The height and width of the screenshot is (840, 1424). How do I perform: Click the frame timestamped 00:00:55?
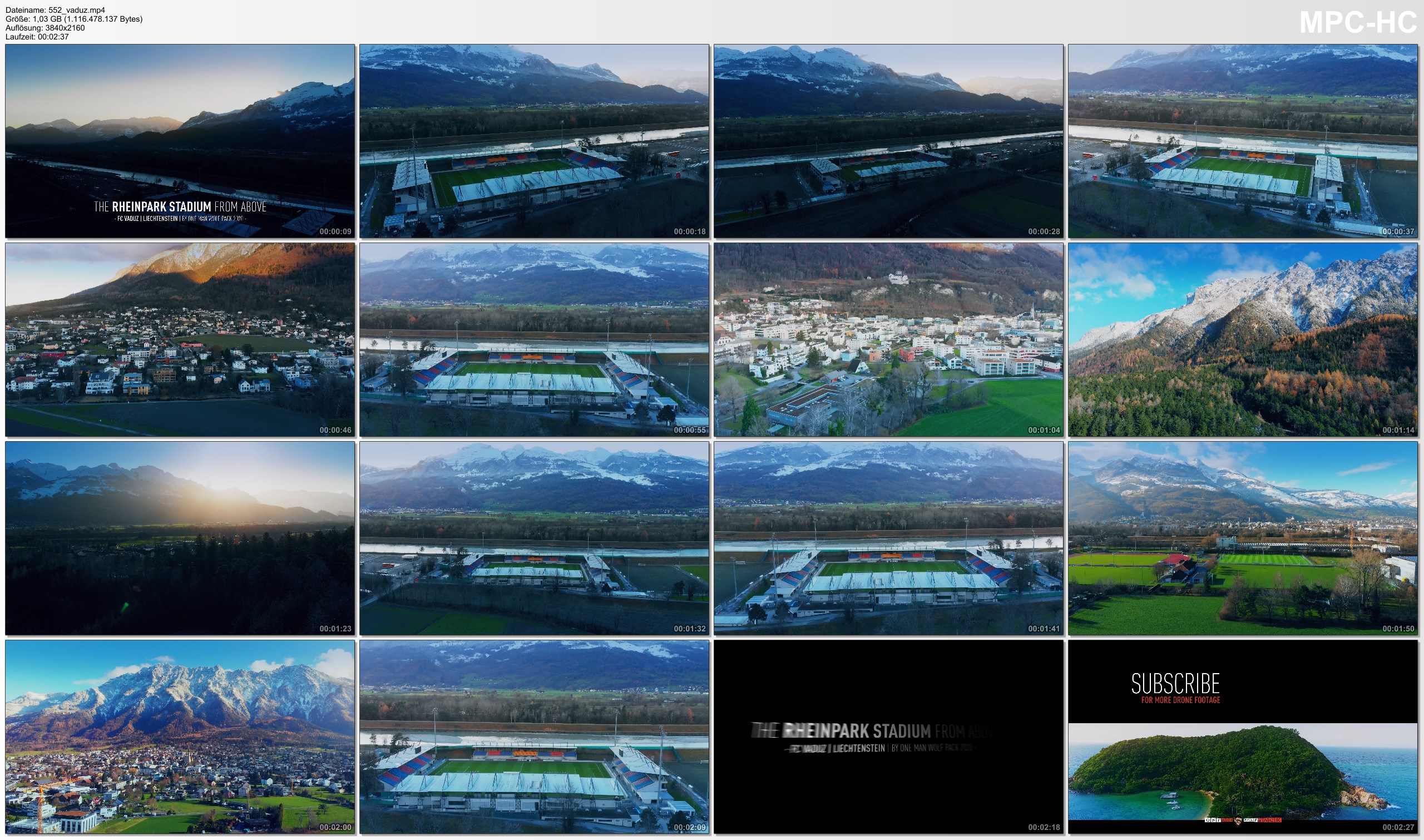point(535,340)
